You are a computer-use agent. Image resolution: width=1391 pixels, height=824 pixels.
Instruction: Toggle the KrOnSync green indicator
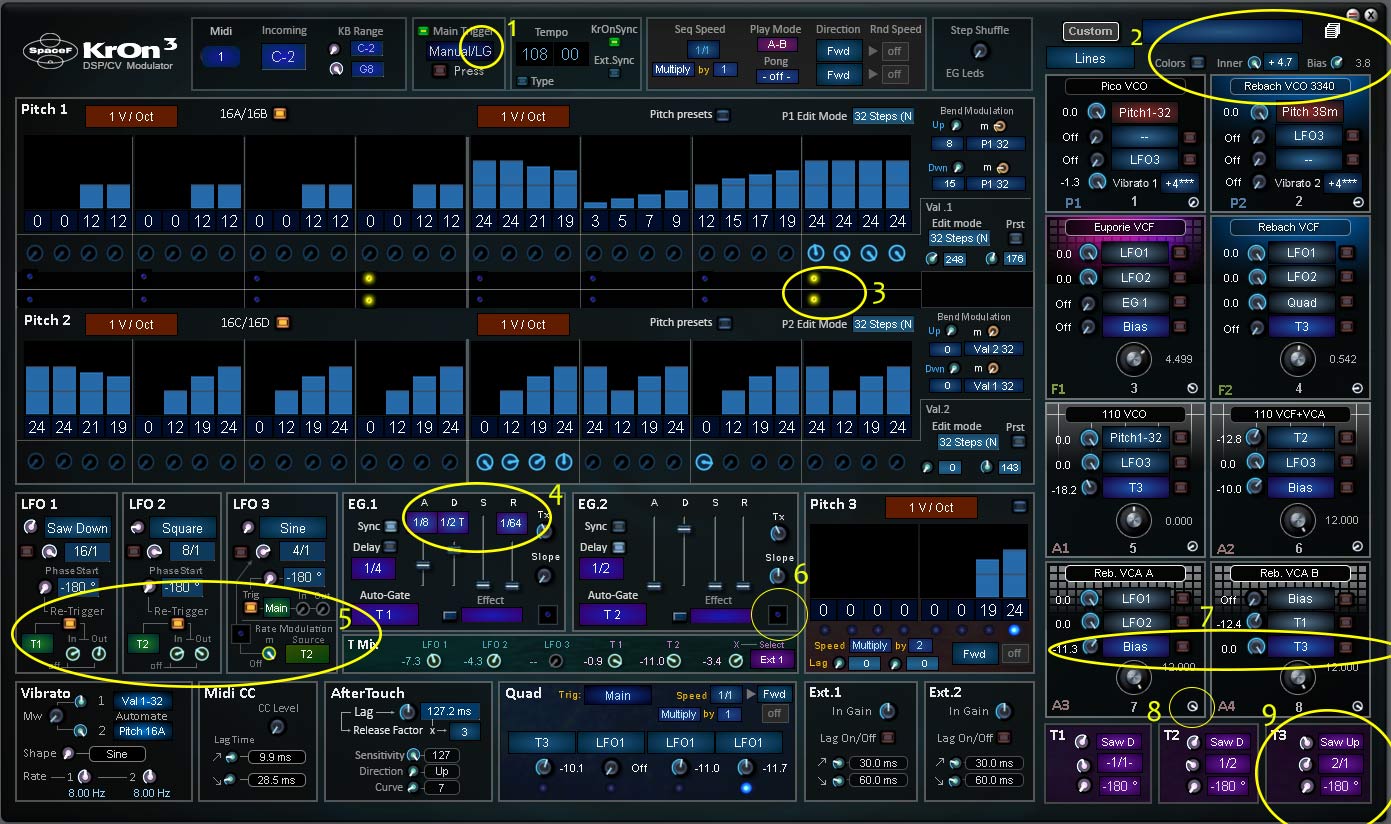613,42
